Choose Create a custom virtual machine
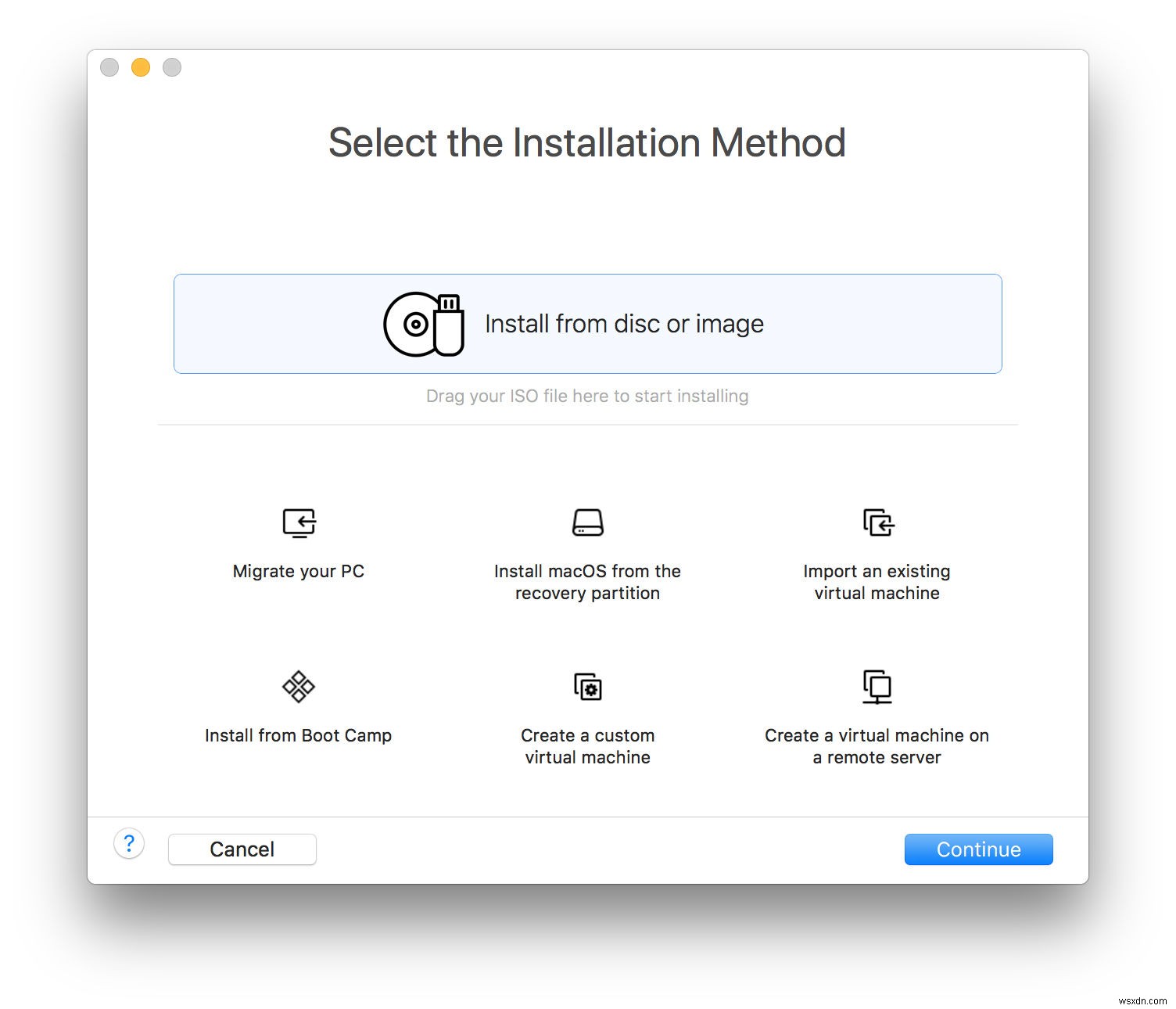This screenshot has width=1176, height=1009. coord(587,746)
